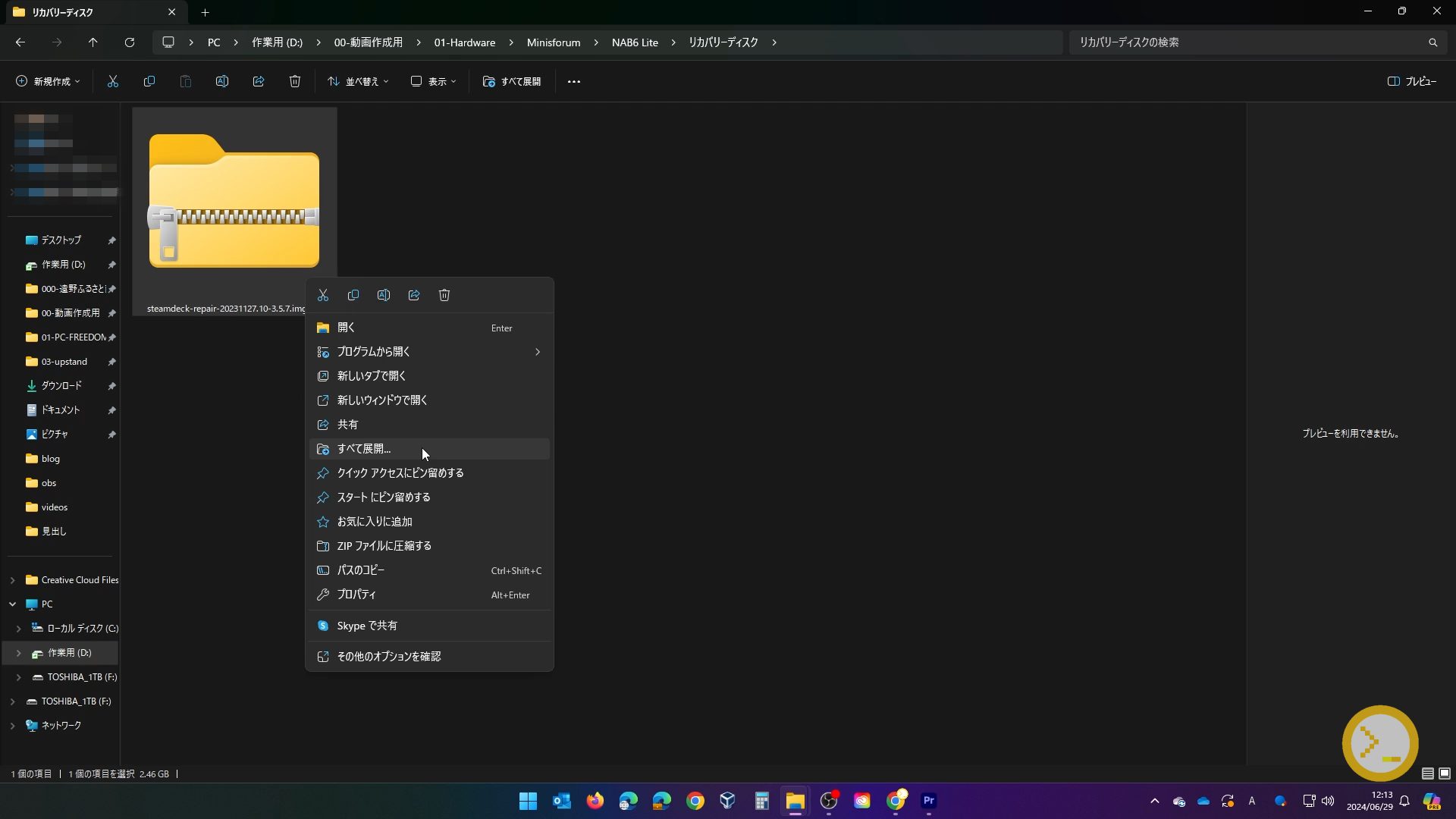Switch to large icons view layout
Screen dimensions: 1456x819
click(x=1445, y=773)
